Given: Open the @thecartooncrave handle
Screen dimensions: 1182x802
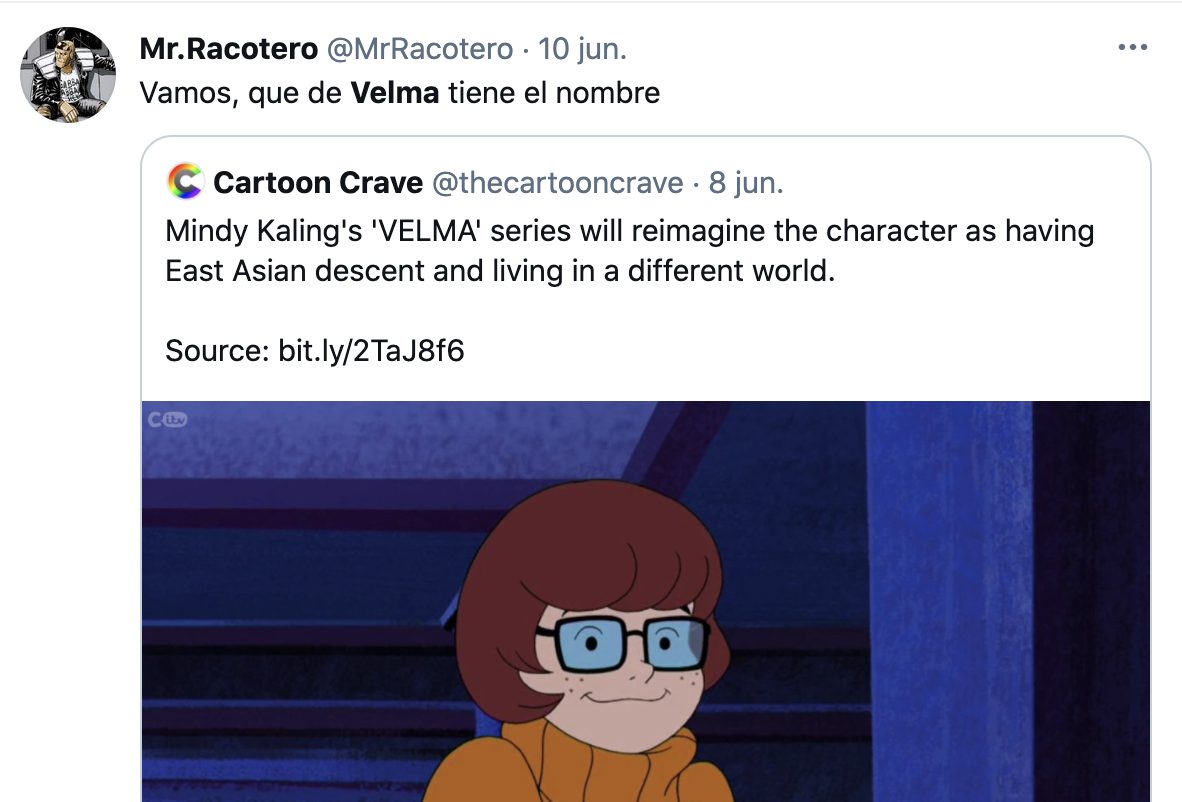Looking at the screenshot, I should coord(558,183).
